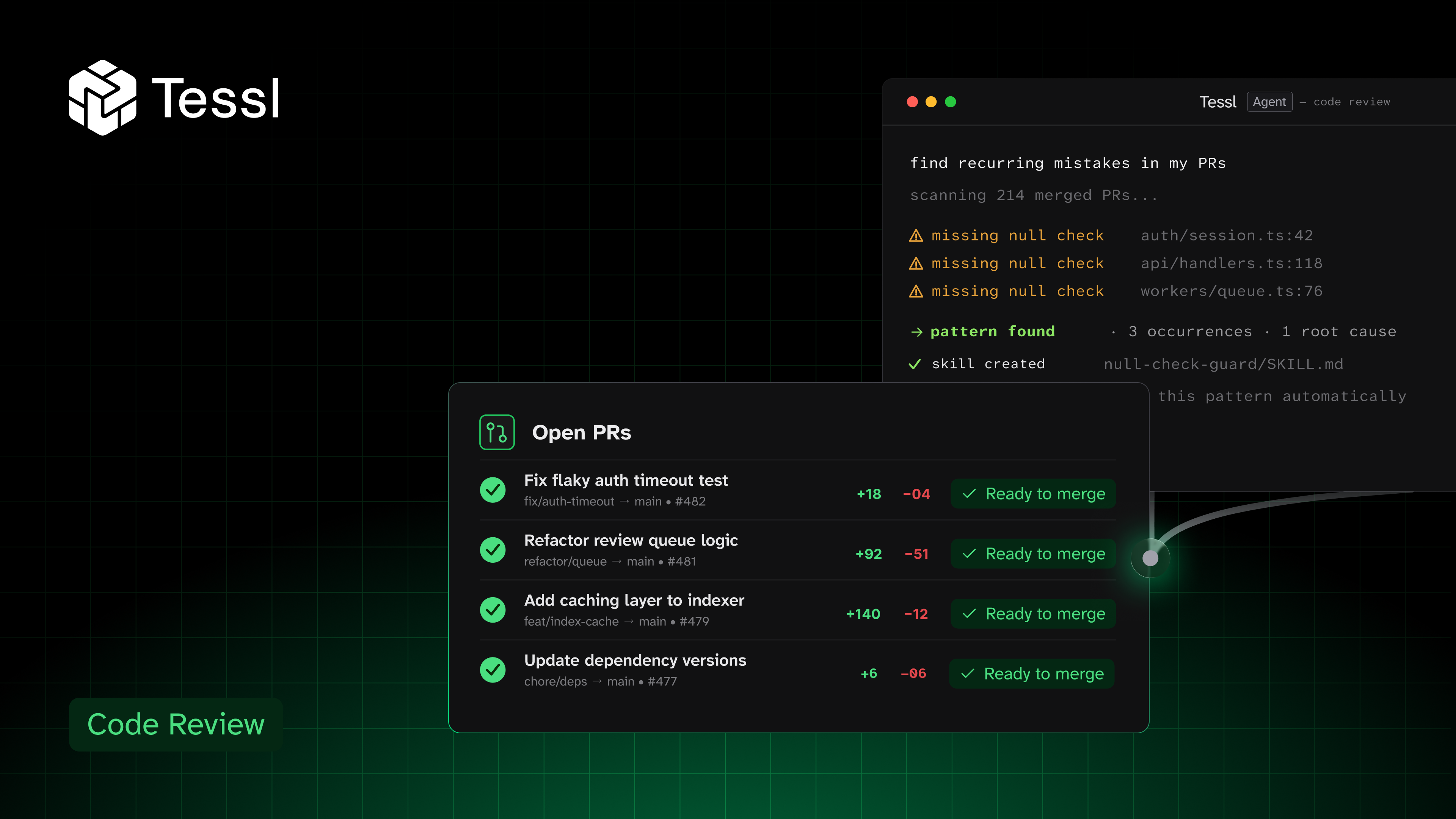1456x819 pixels.
Task: Click file reference api/handlers.ts:118
Action: point(1232,264)
